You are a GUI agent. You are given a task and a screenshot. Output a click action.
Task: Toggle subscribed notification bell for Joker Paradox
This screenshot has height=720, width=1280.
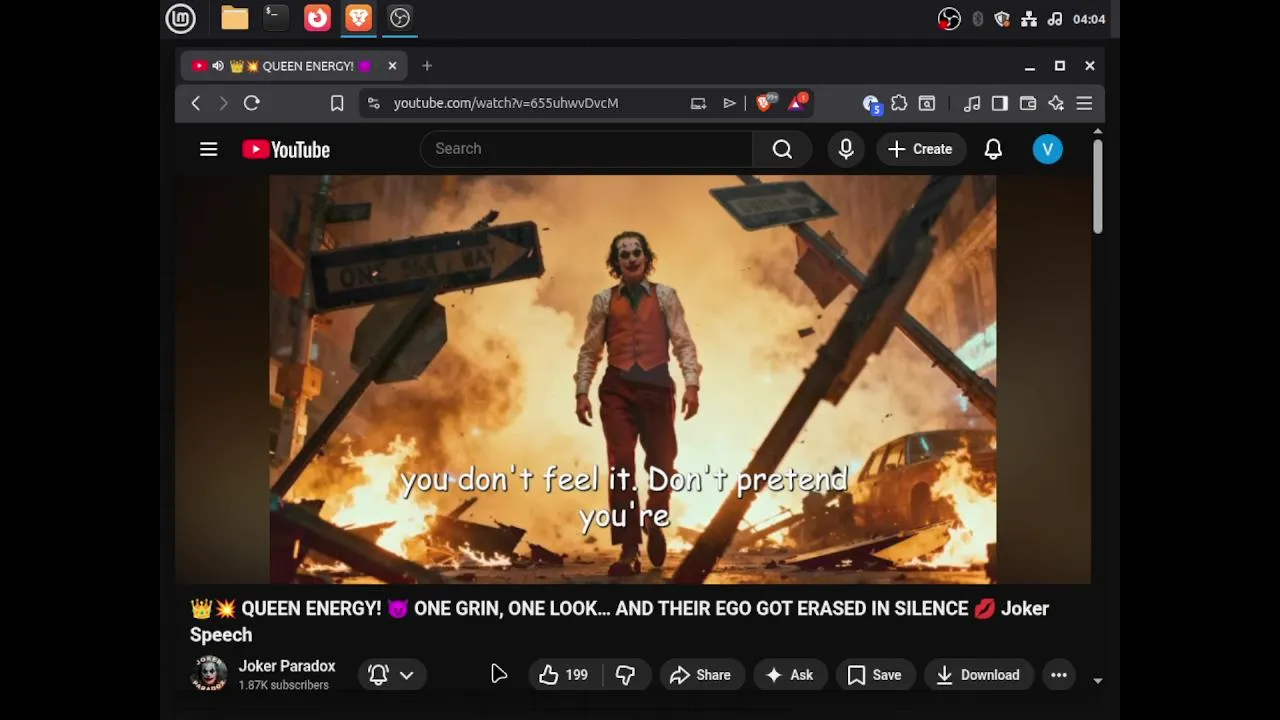(378, 675)
